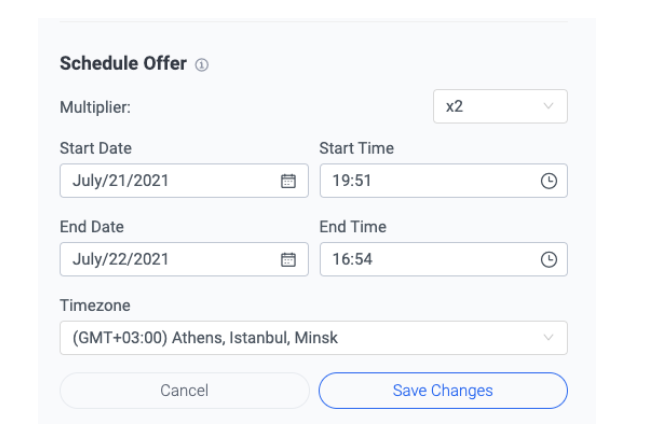The image size is (654, 430).
Task: Click the Cancel button
Action: point(185,390)
